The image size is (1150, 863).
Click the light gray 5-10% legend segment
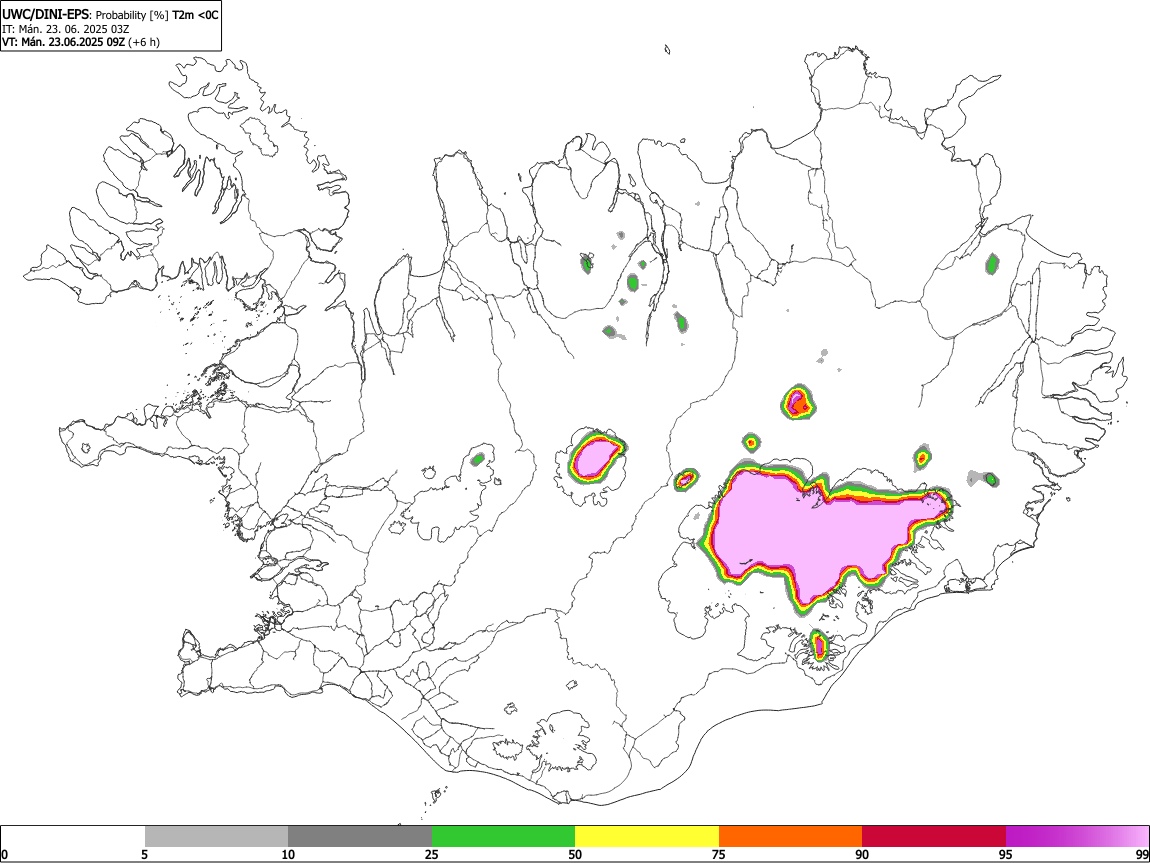216,837
